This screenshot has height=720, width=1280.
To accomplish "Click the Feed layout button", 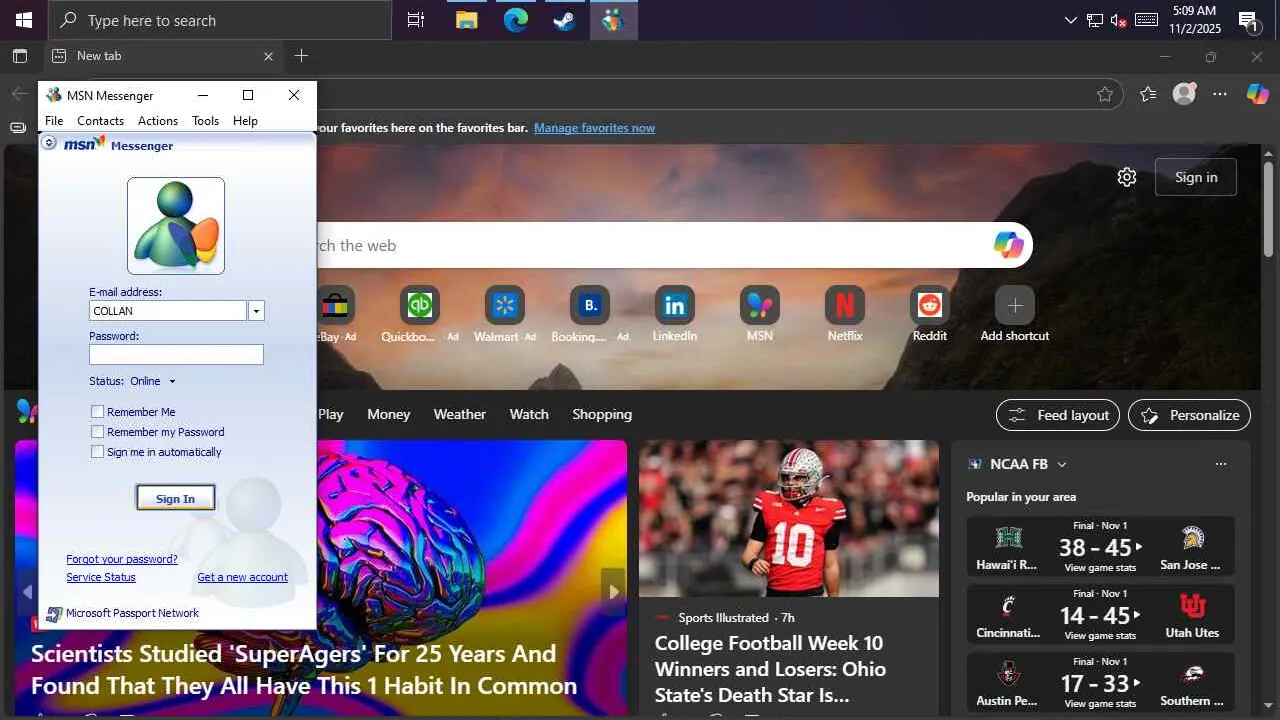I will [1059, 415].
